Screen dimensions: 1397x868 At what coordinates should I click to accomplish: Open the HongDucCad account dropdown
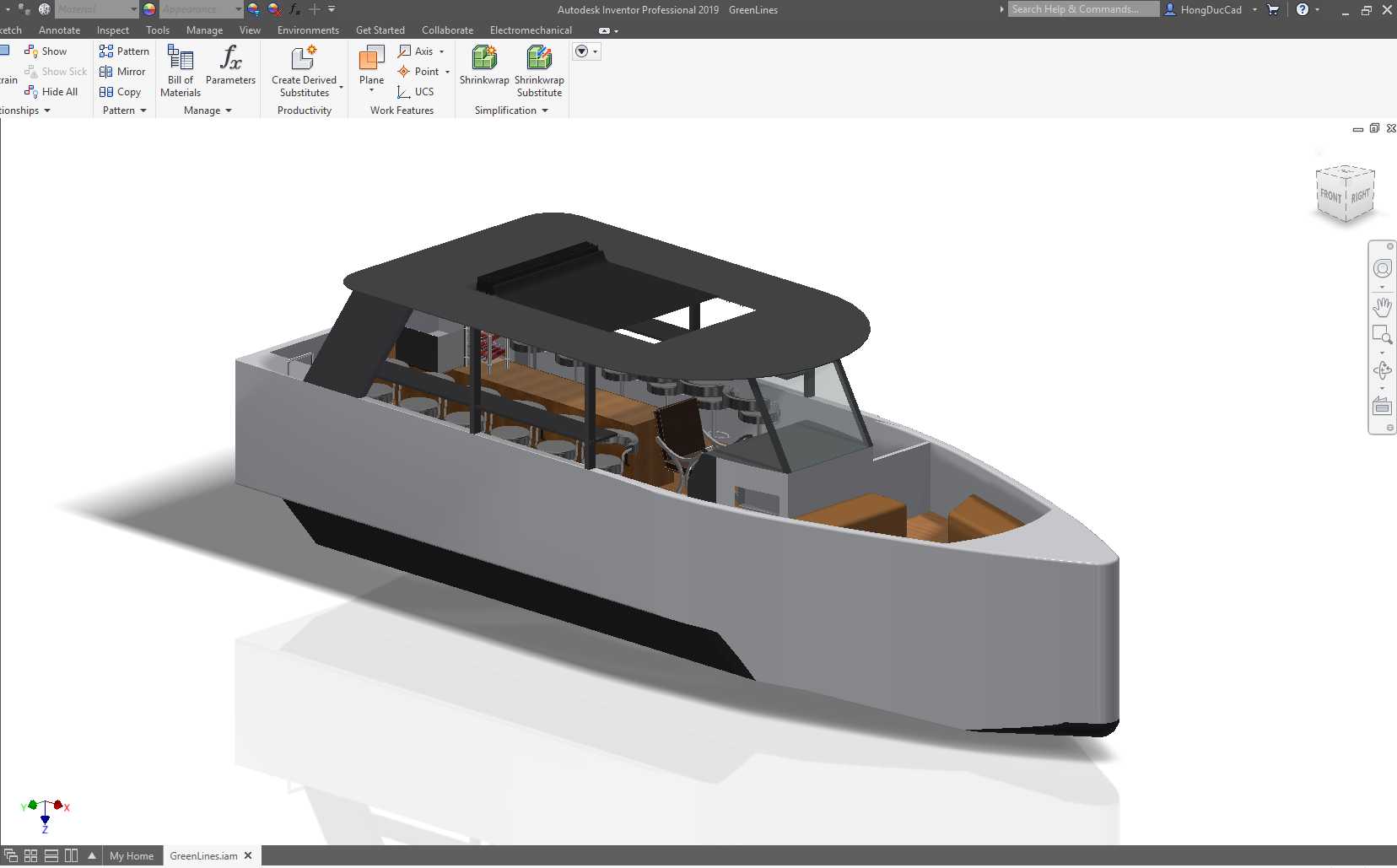click(1254, 9)
